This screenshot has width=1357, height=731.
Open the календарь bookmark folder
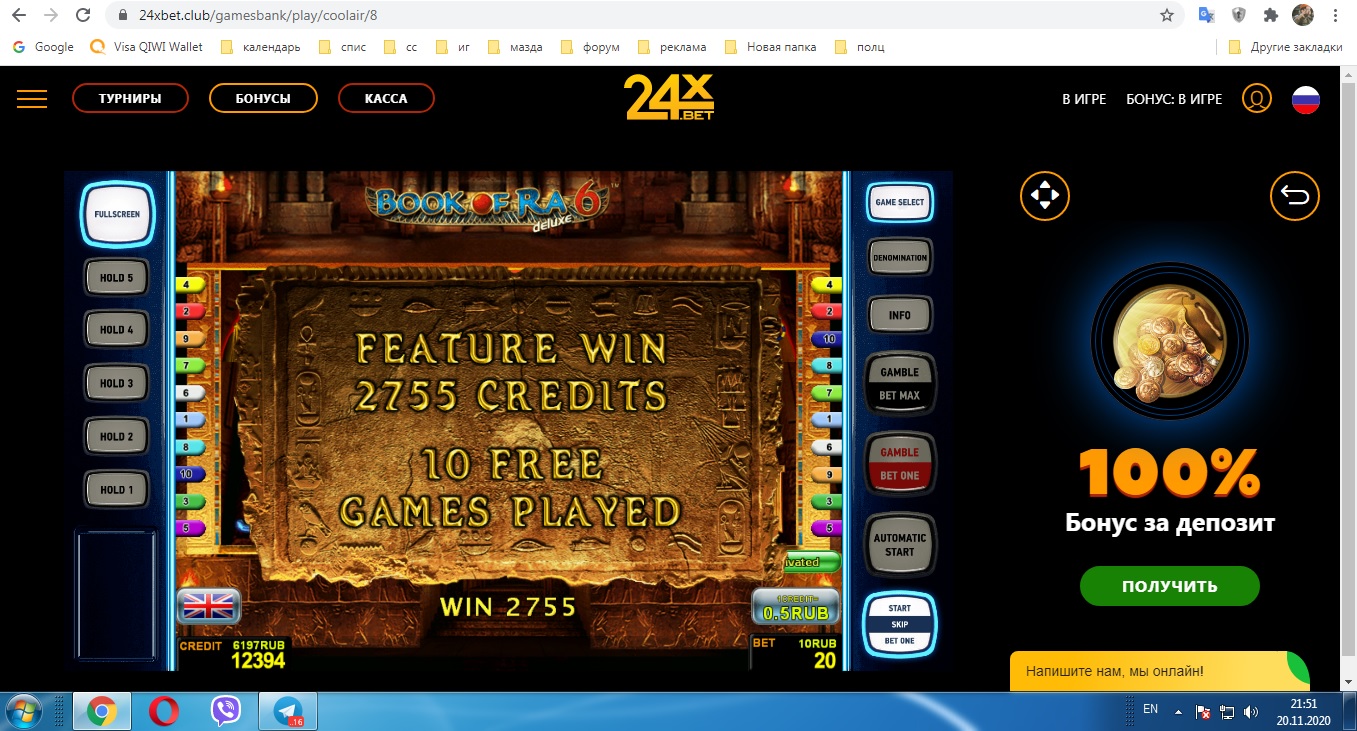pyautogui.click(x=261, y=47)
